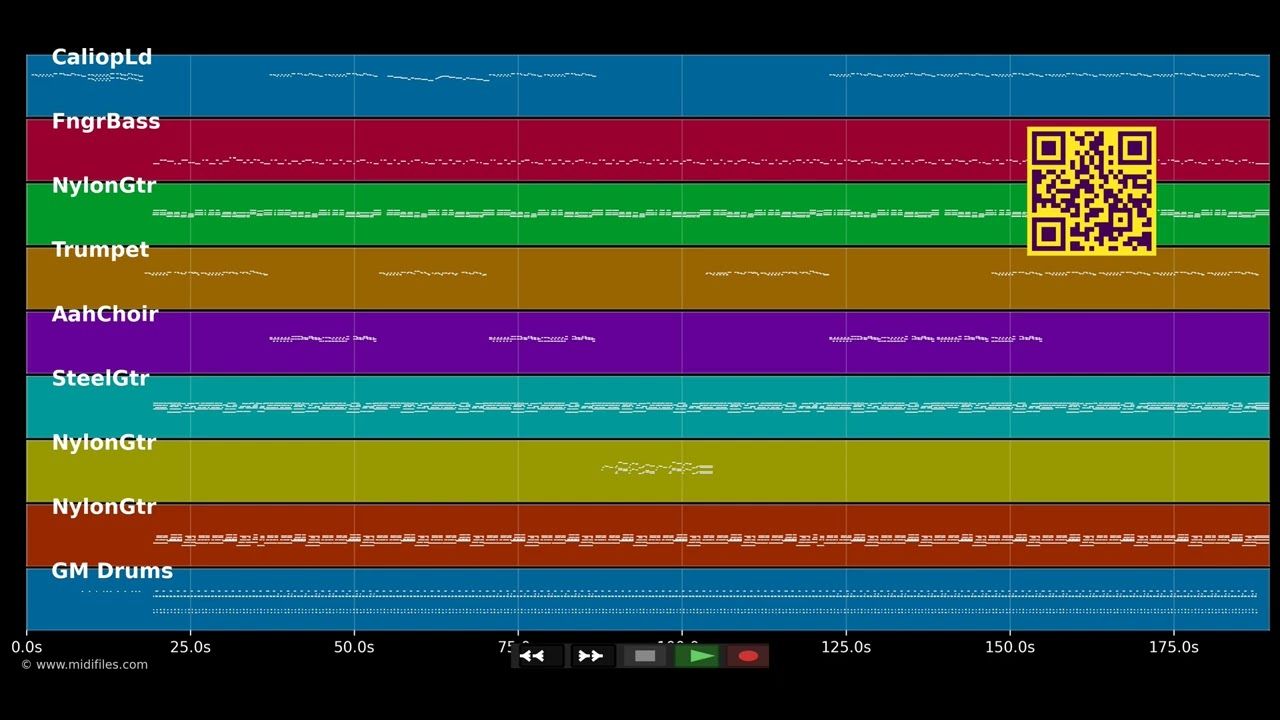
Task: Select the GM Drums track label
Action: [112, 571]
